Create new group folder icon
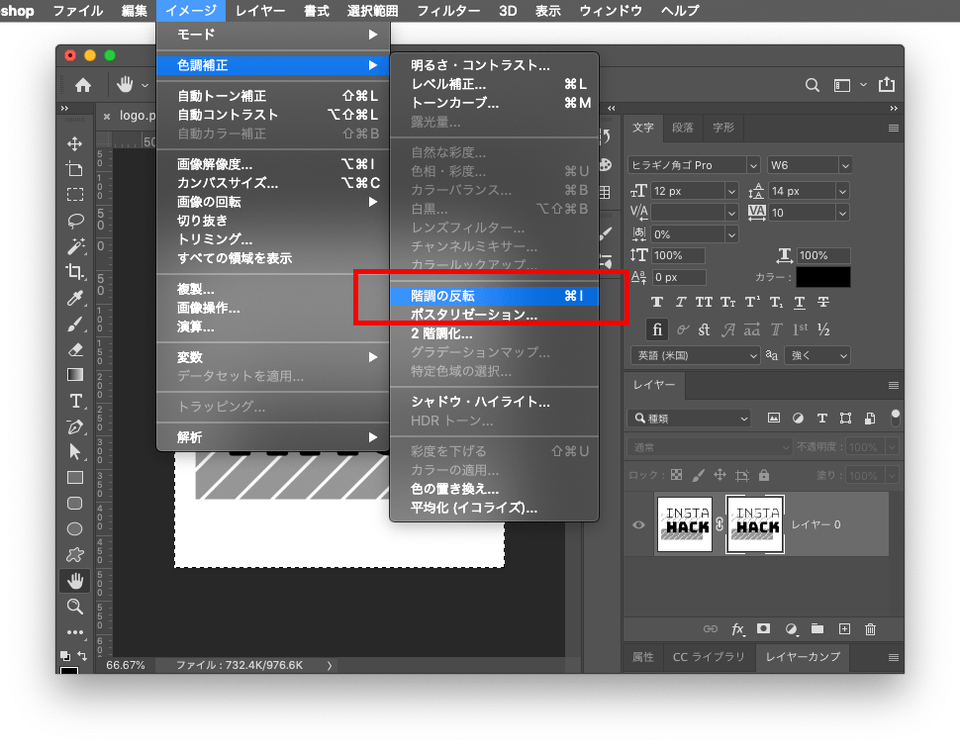The image size is (960, 747). (x=817, y=629)
